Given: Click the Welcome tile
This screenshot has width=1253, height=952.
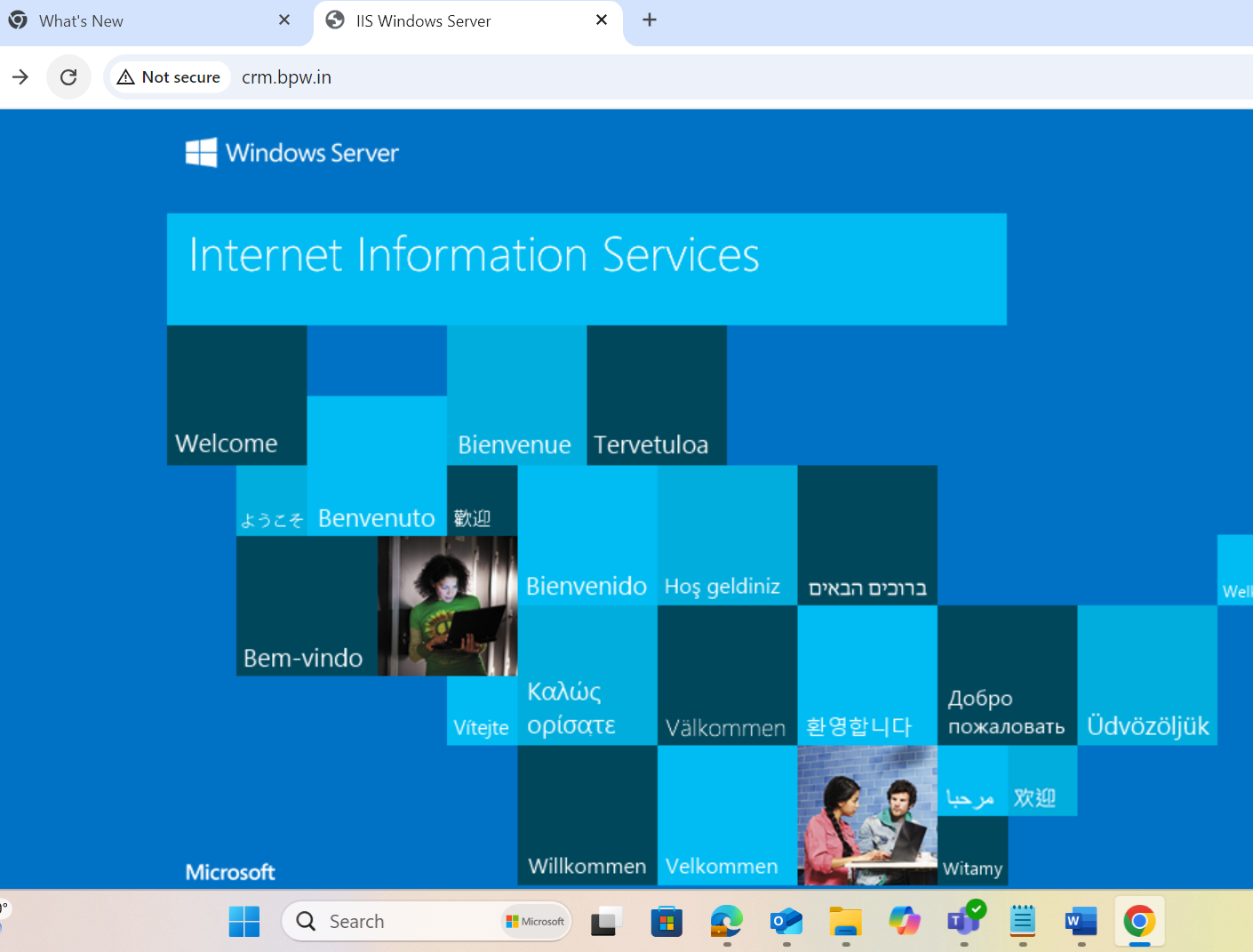Looking at the screenshot, I should 237,396.
